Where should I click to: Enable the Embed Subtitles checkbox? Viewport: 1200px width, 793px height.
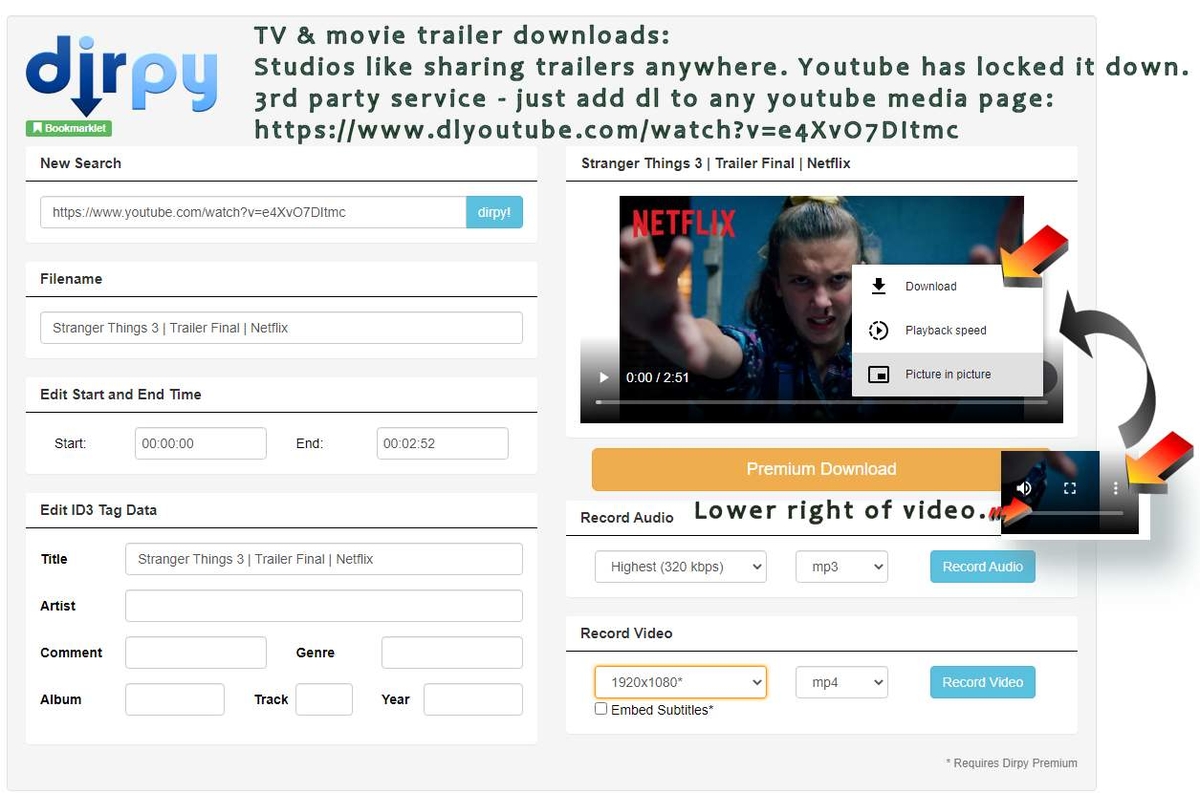[601, 709]
